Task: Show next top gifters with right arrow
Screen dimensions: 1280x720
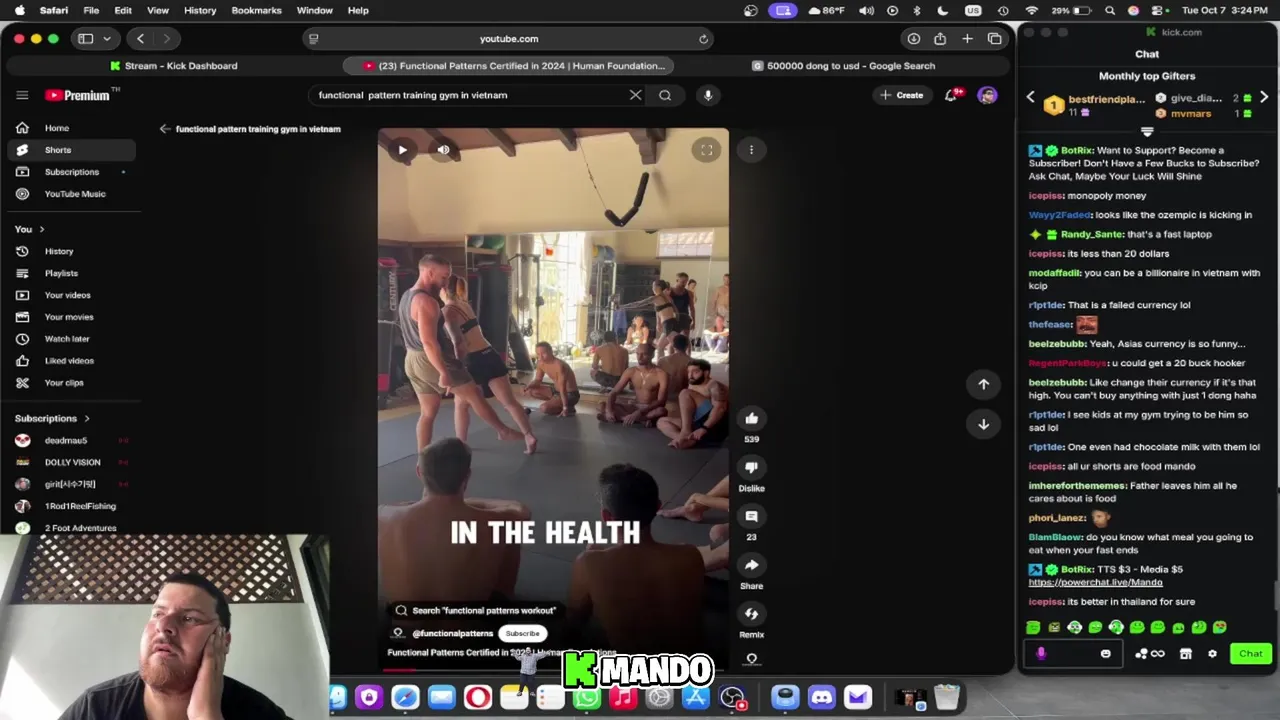Action: click(x=1264, y=97)
